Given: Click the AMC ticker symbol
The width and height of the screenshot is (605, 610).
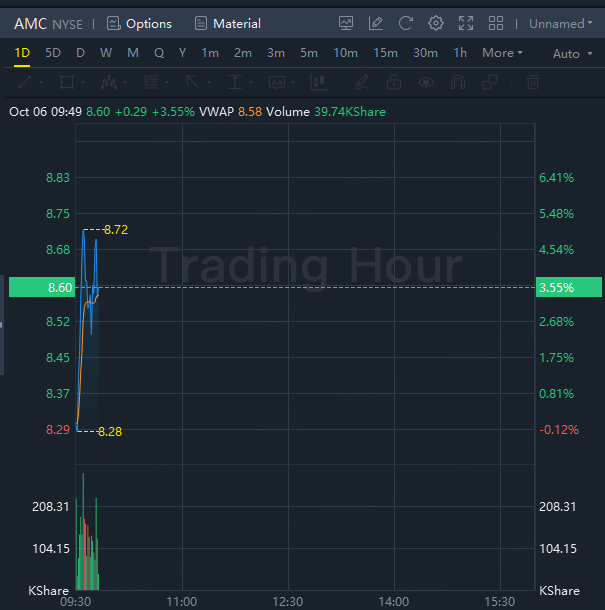Looking at the screenshot, I should [31, 24].
